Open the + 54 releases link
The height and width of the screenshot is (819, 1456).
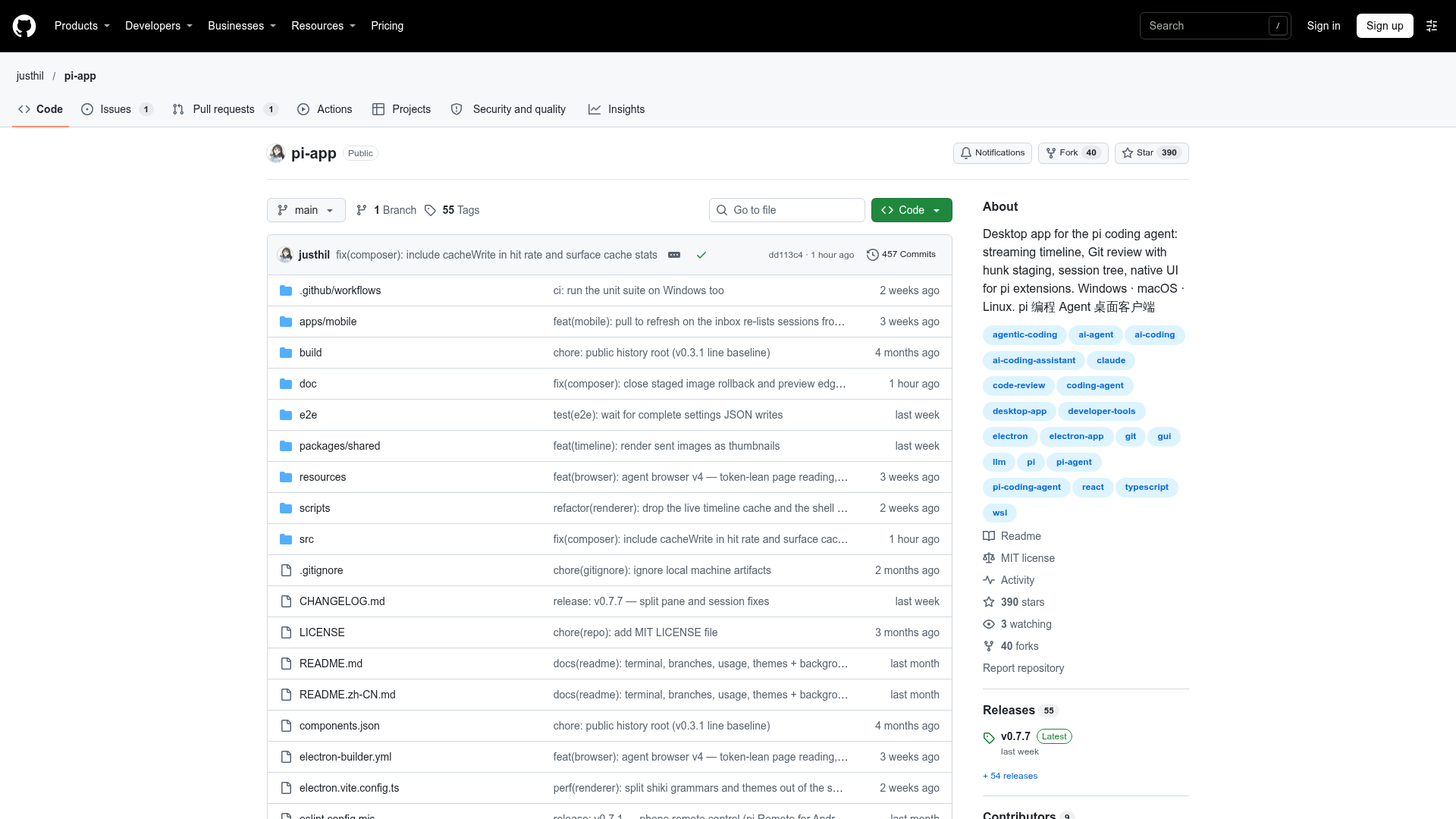1010,776
